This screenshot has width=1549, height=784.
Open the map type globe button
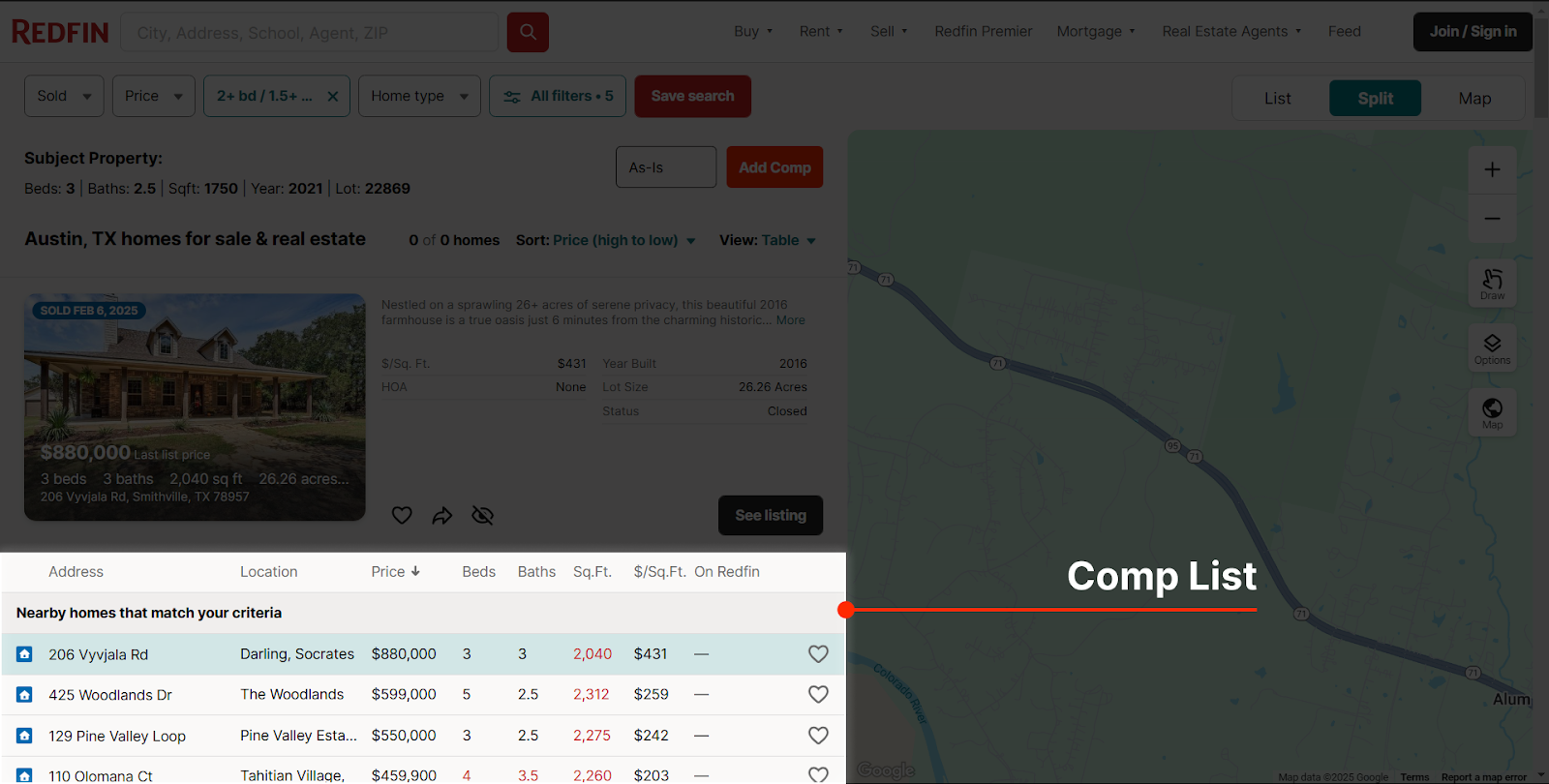click(x=1492, y=411)
